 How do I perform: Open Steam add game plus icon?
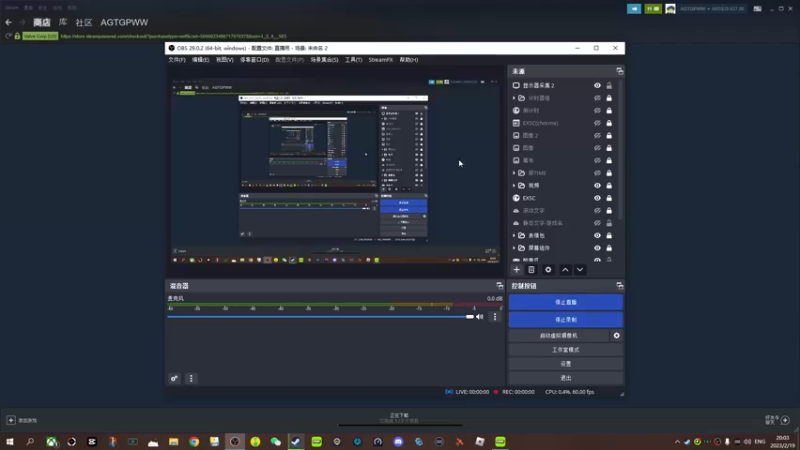tap(11, 420)
